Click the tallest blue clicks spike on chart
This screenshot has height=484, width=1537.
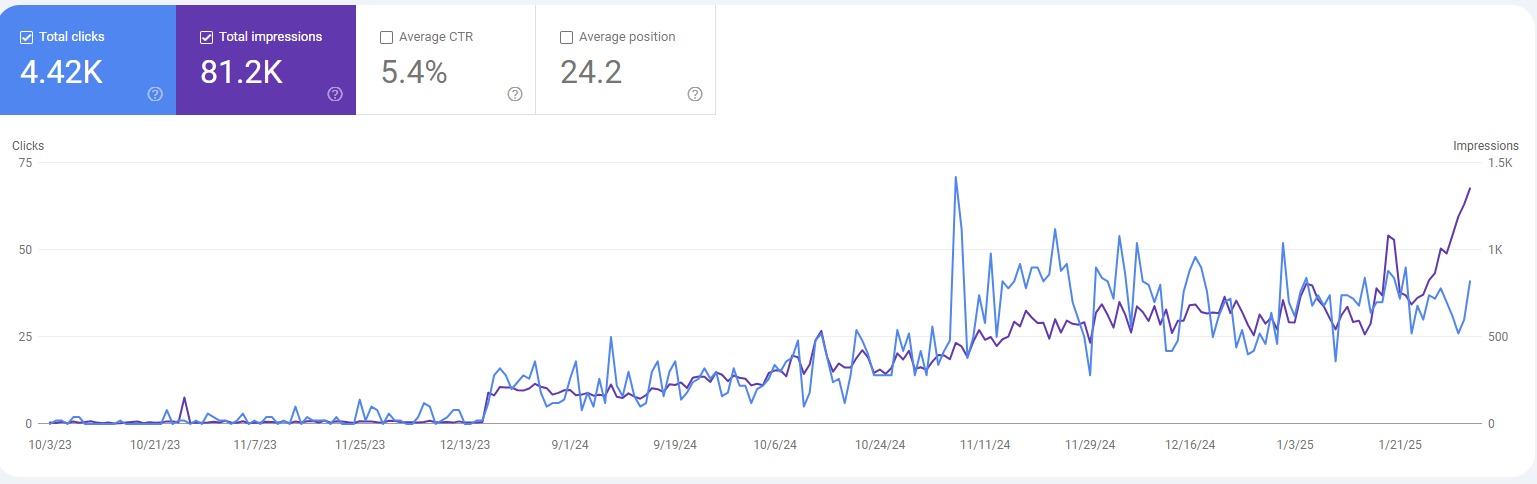[956, 178]
